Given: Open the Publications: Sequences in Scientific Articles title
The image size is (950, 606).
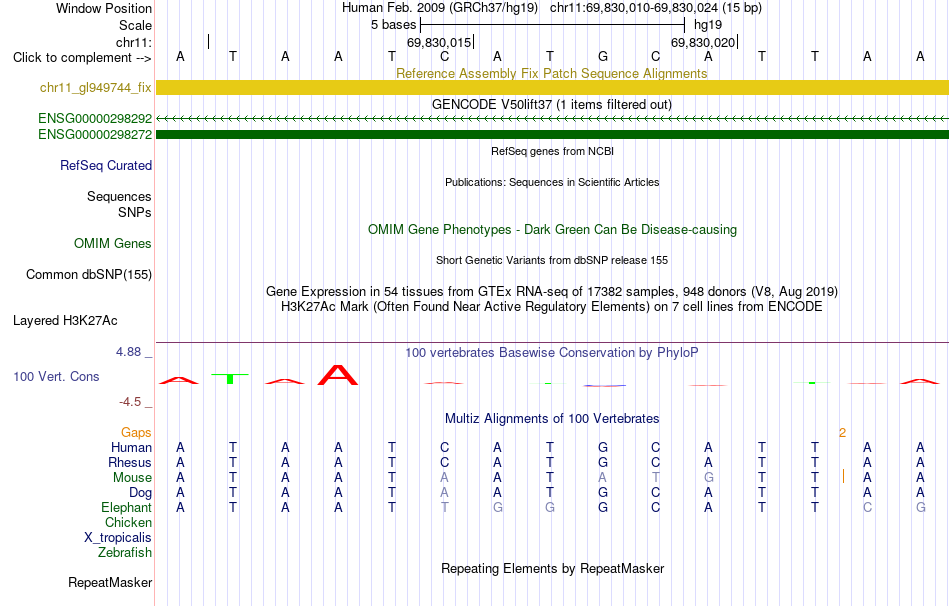Looking at the screenshot, I should click(552, 182).
